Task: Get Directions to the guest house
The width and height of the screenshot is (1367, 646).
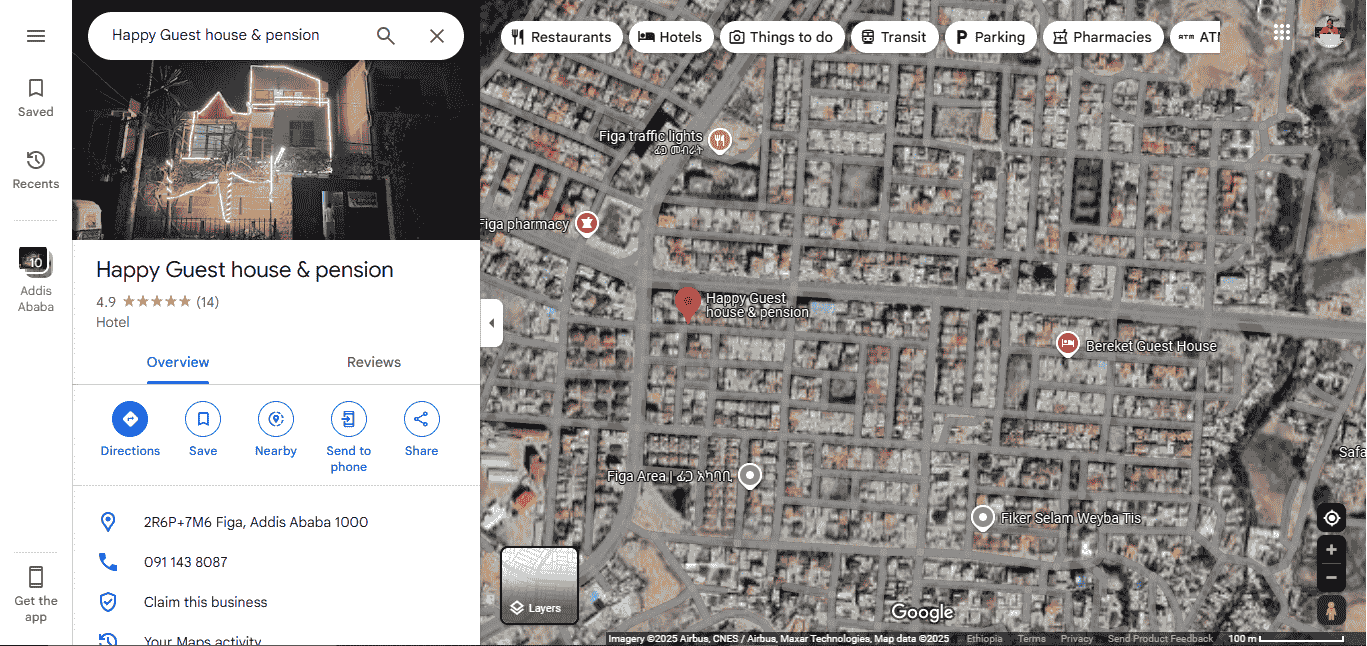Action: coord(130,430)
